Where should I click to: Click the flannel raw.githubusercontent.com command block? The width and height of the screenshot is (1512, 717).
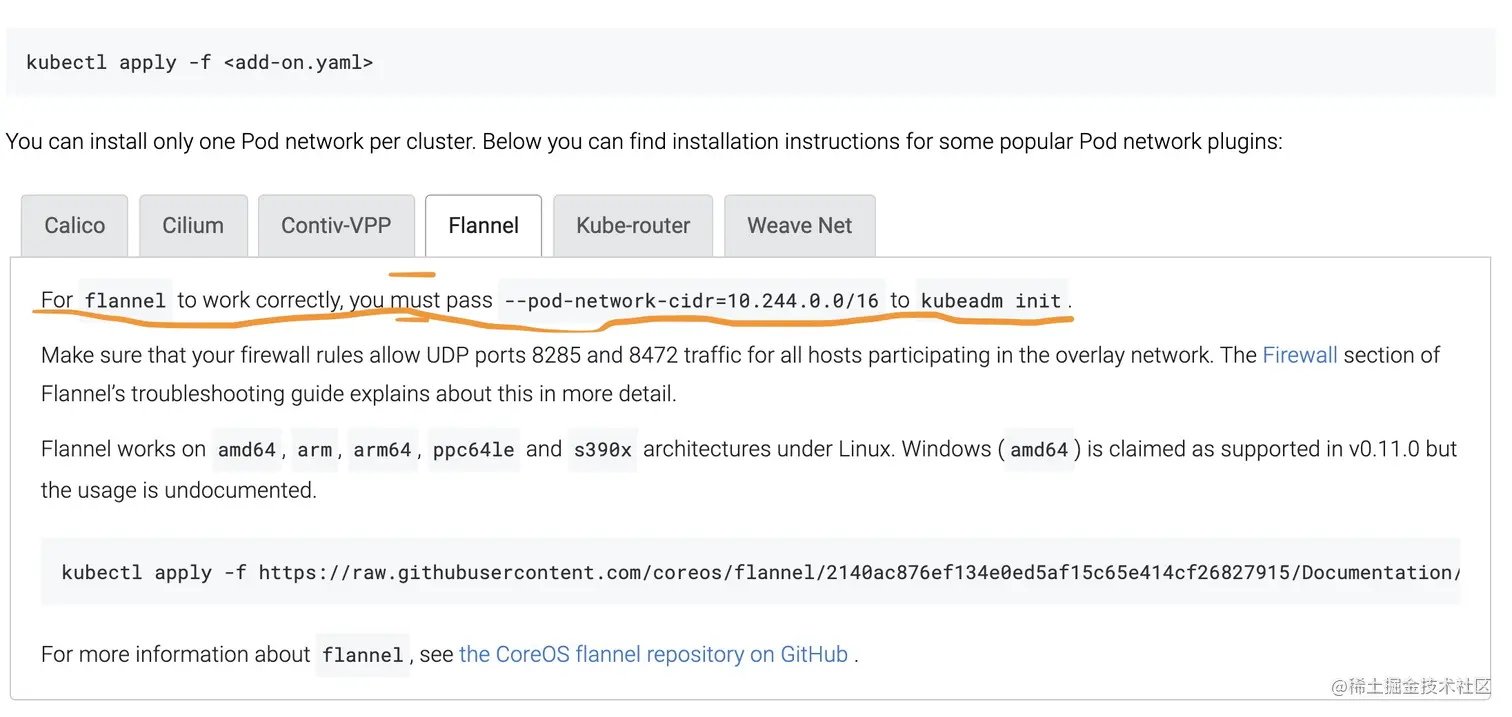pos(751,572)
